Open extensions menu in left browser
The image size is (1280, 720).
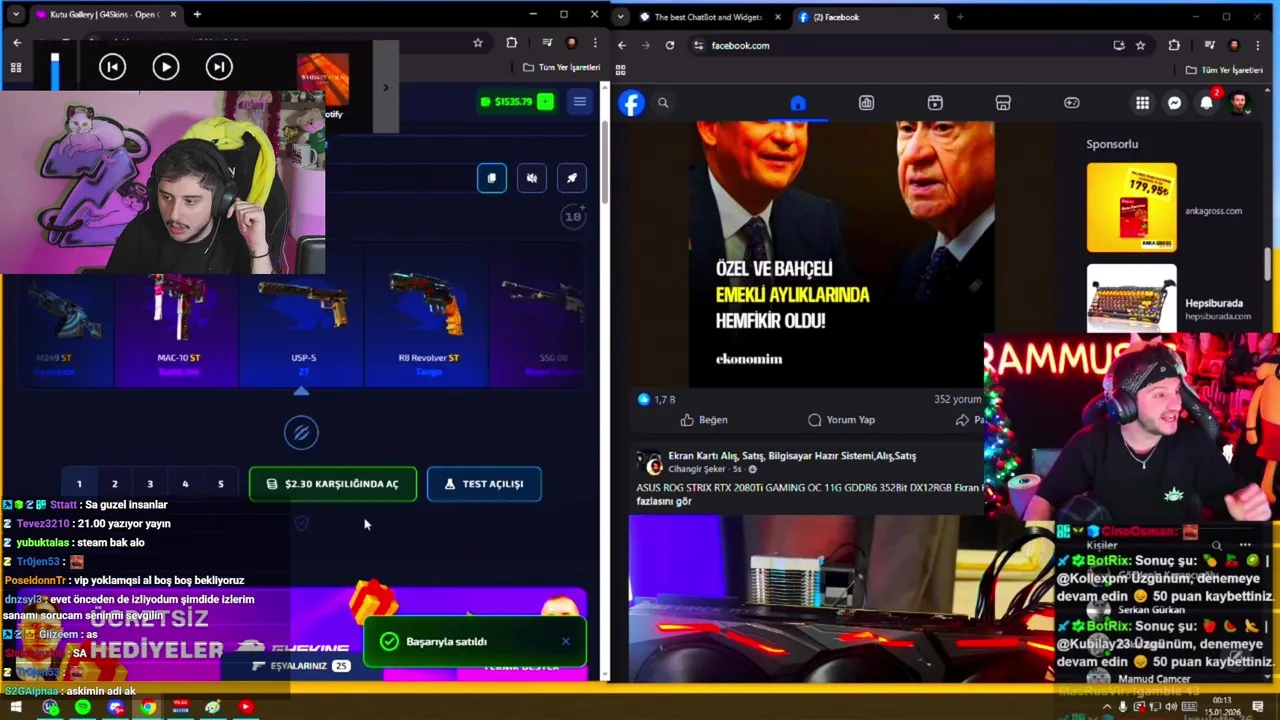coord(512,43)
